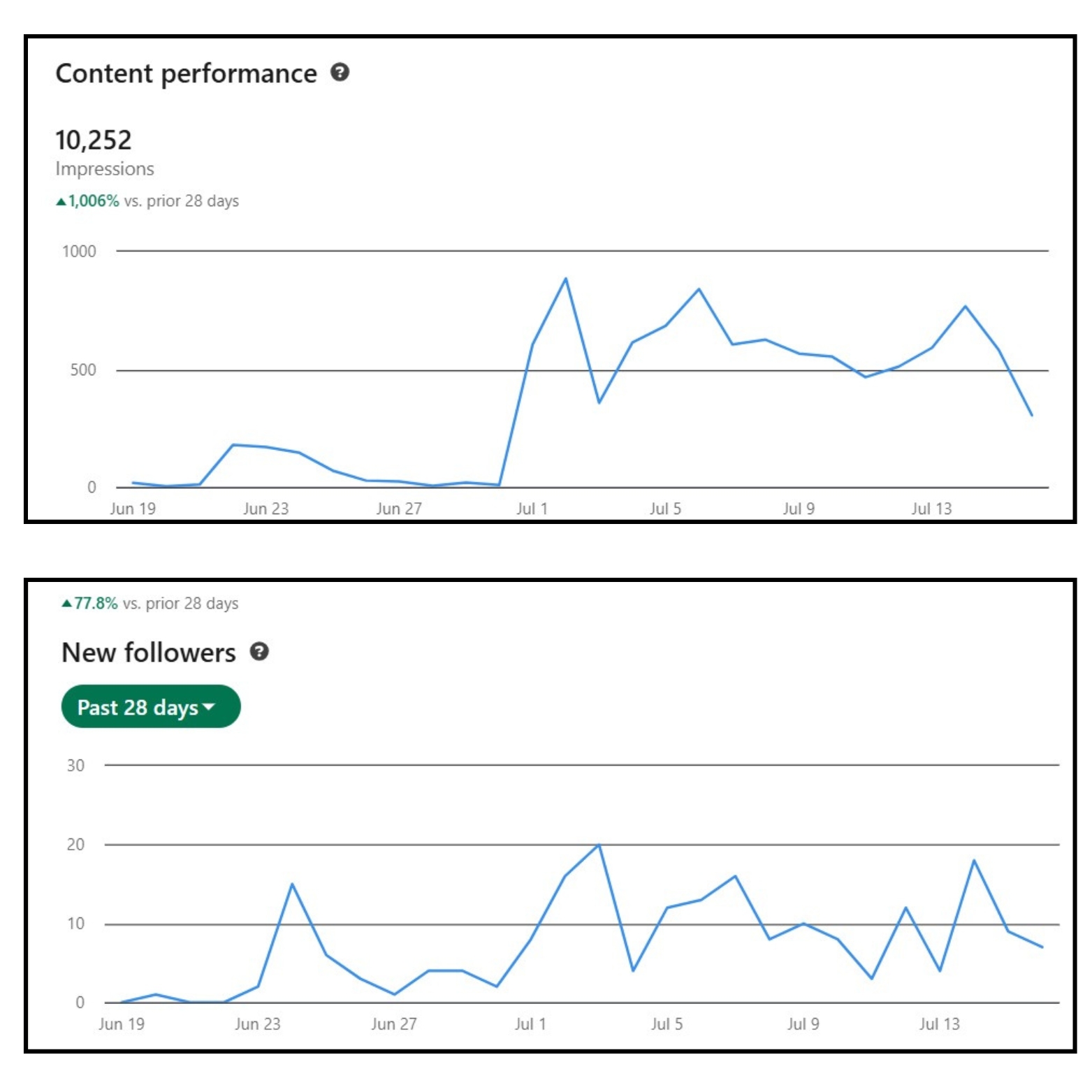
Task: Expand the date range selector for followers chart
Action: (150, 707)
